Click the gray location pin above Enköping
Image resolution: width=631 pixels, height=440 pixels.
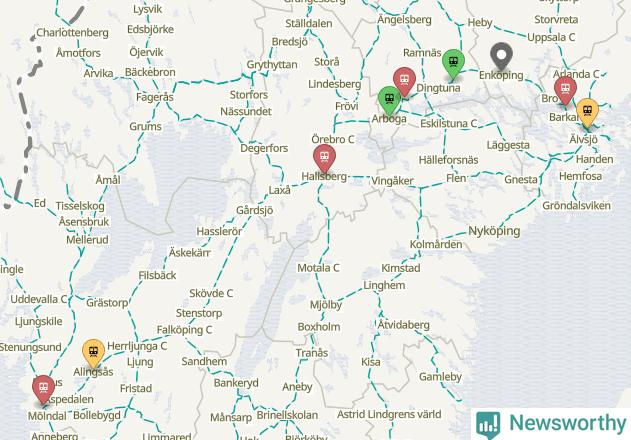coord(501,56)
